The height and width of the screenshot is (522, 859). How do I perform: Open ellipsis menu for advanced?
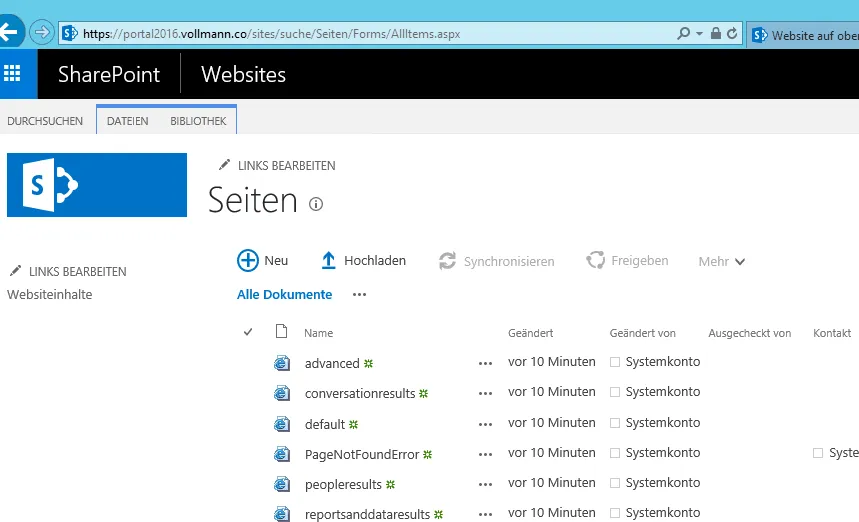[485, 363]
